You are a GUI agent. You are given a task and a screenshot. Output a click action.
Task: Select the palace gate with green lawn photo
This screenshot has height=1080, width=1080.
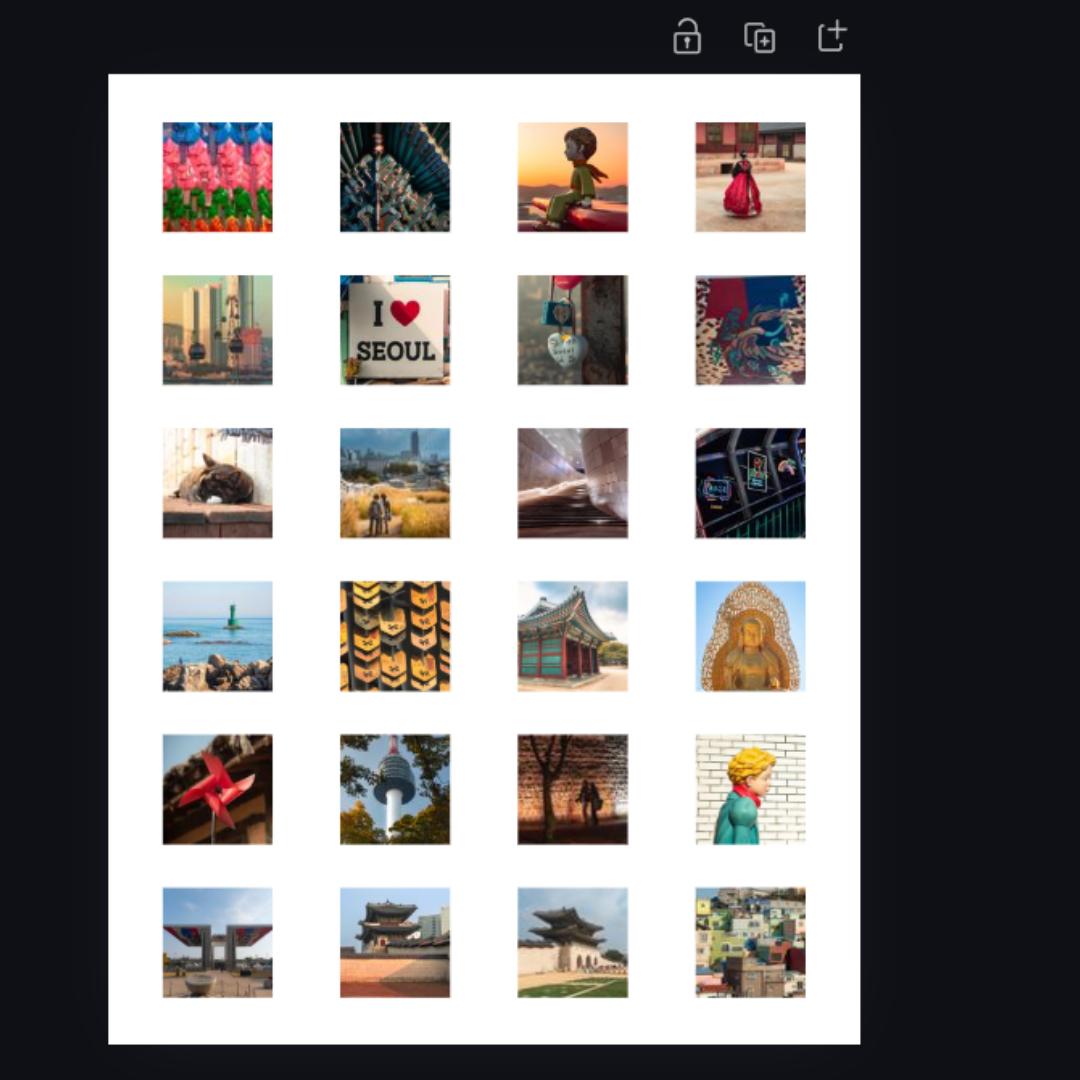[573, 942]
